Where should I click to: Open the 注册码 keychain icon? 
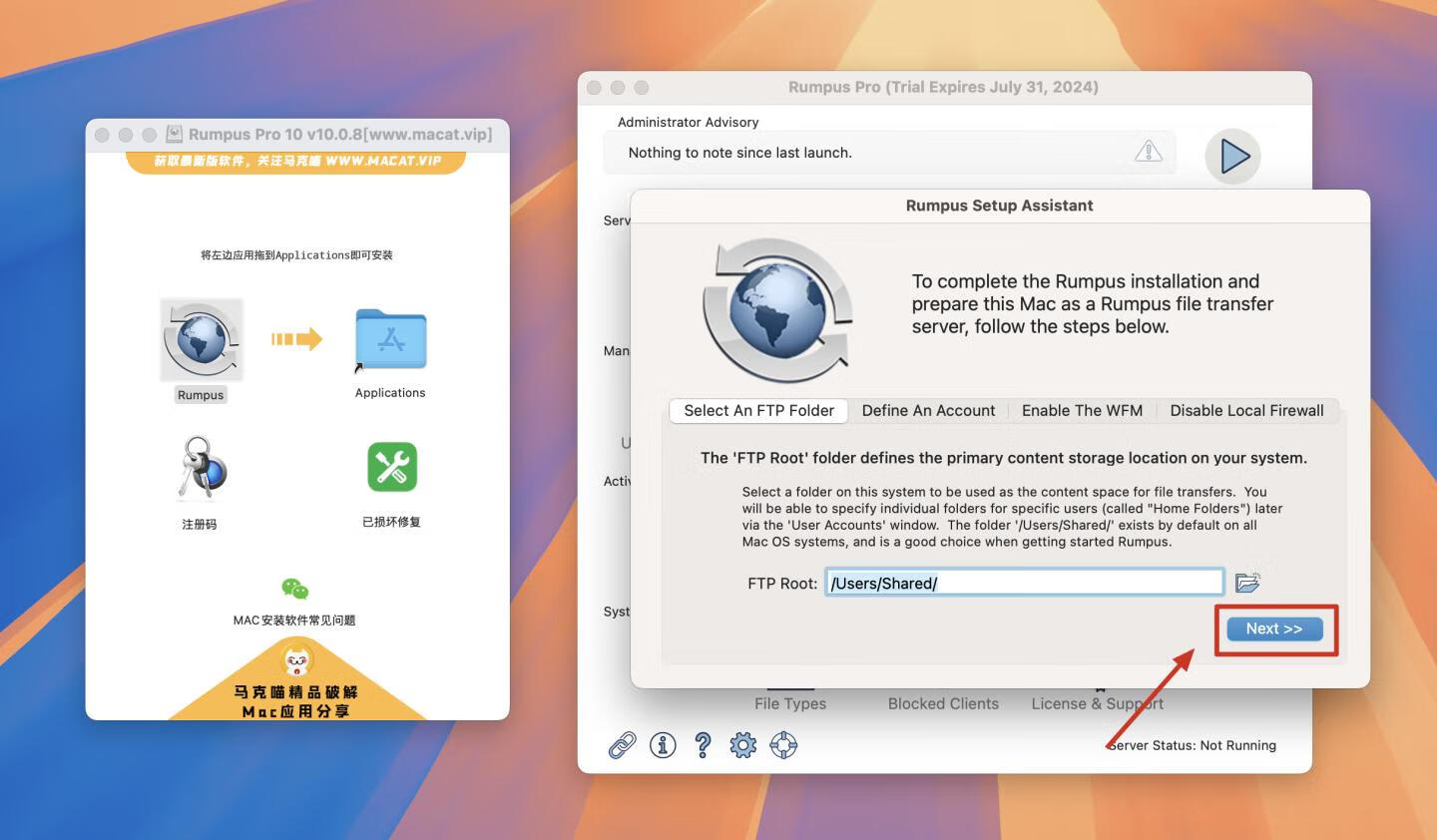201,468
